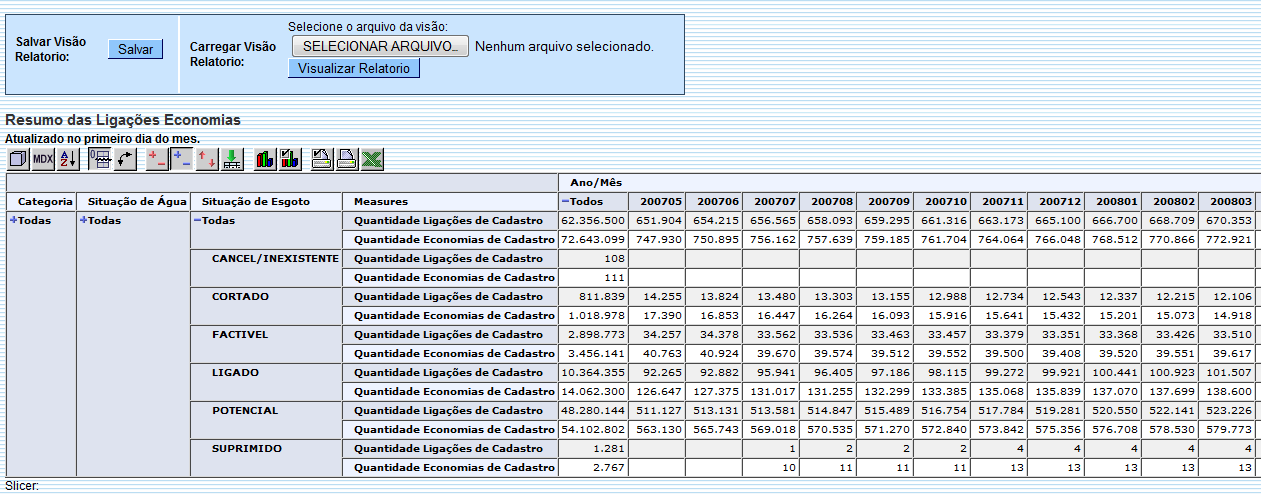
Task: Toggle blue plus-minus drill position mode
Action: click(x=182, y=158)
